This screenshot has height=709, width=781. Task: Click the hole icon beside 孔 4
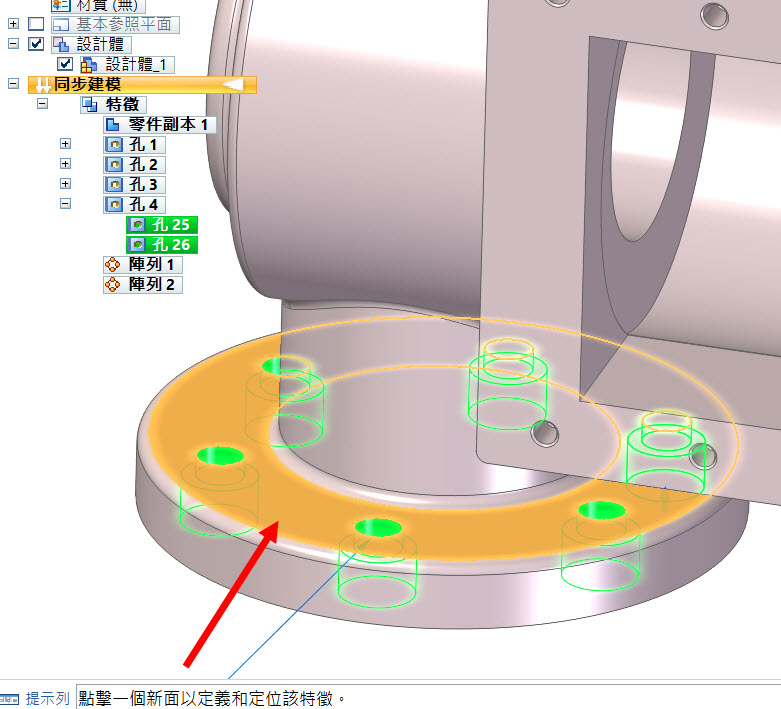tap(115, 204)
